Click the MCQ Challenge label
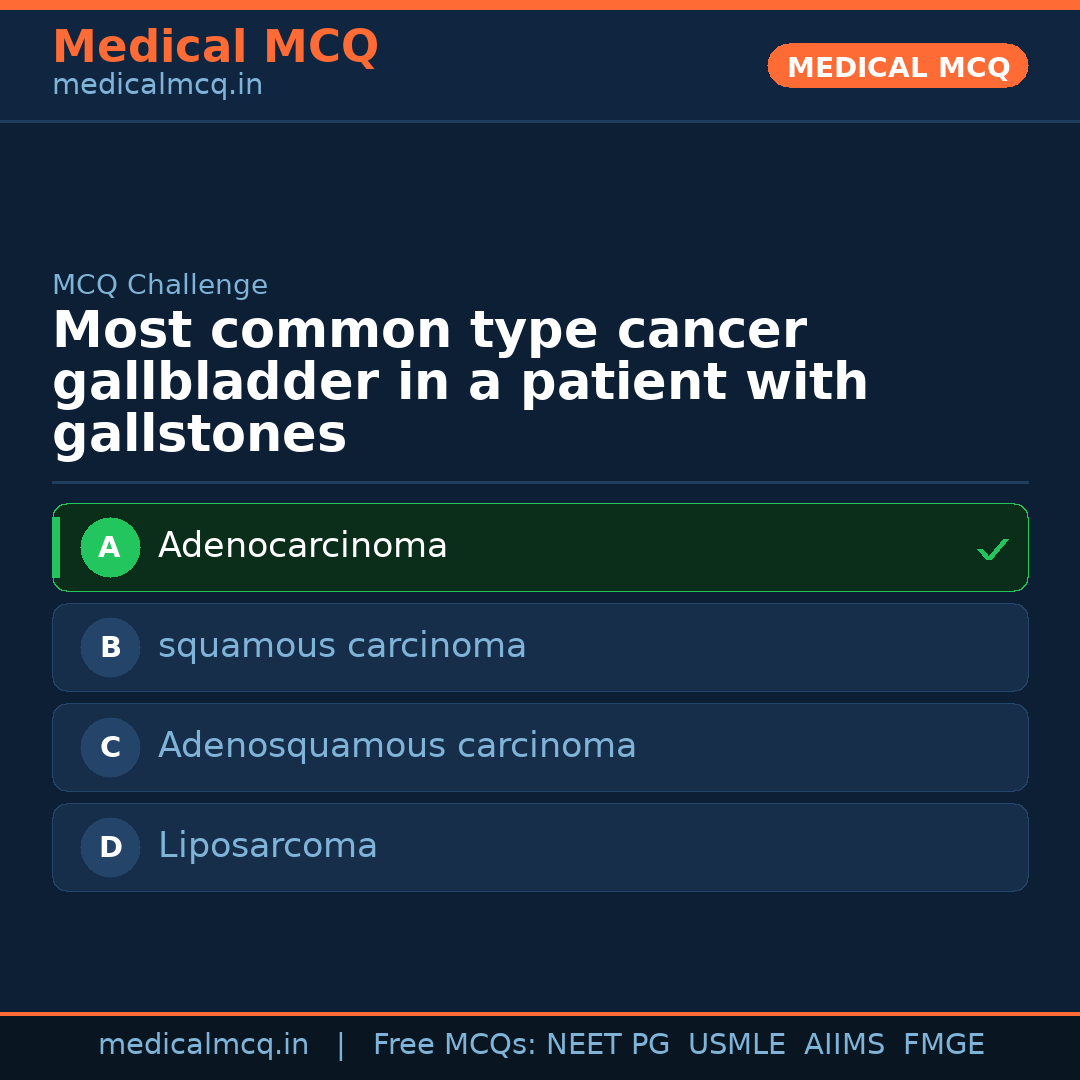This screenshot has height=1080, width=1080. click(160, 285)
